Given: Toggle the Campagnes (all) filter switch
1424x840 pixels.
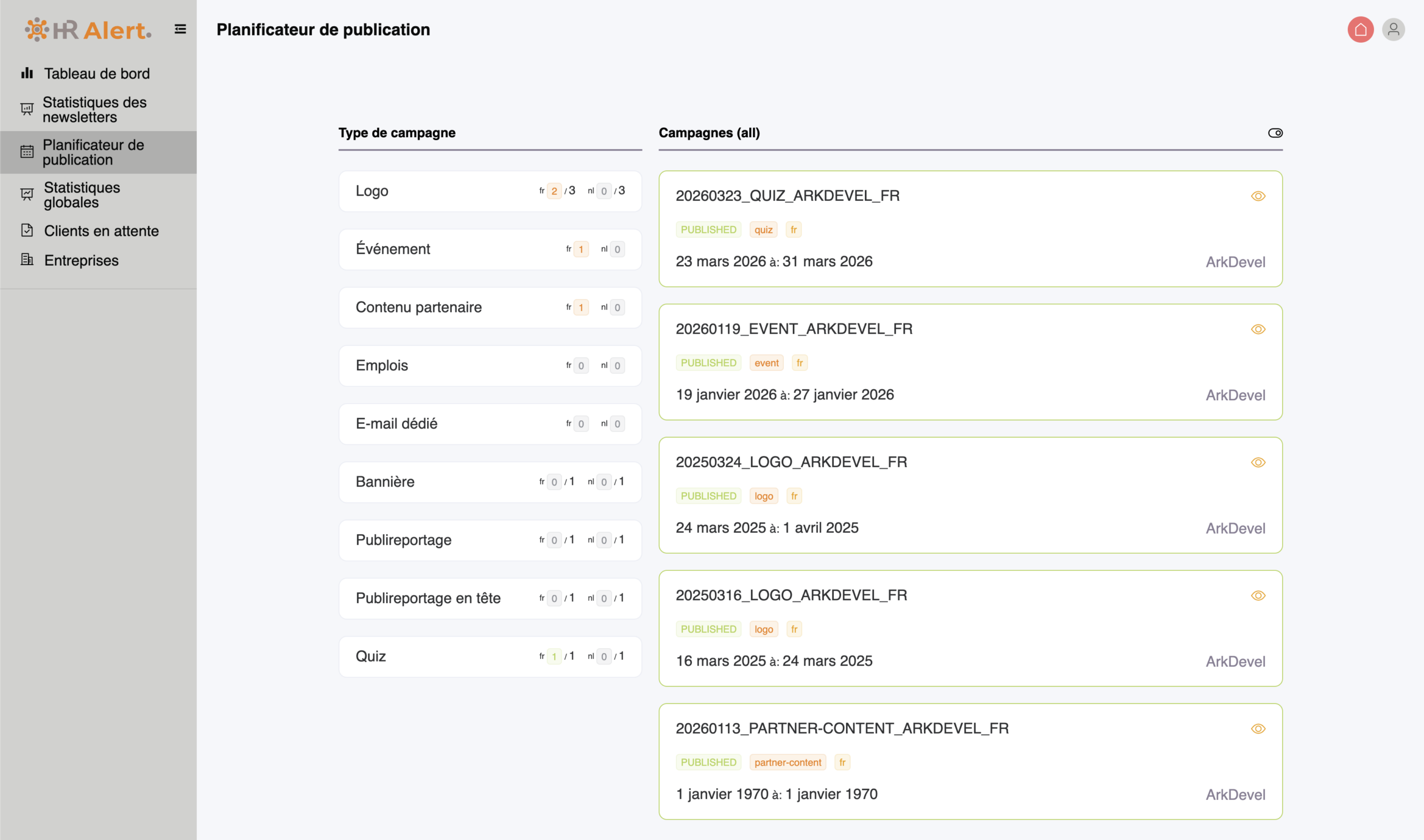Looking at the screenshot, I should coord(1275,133).
